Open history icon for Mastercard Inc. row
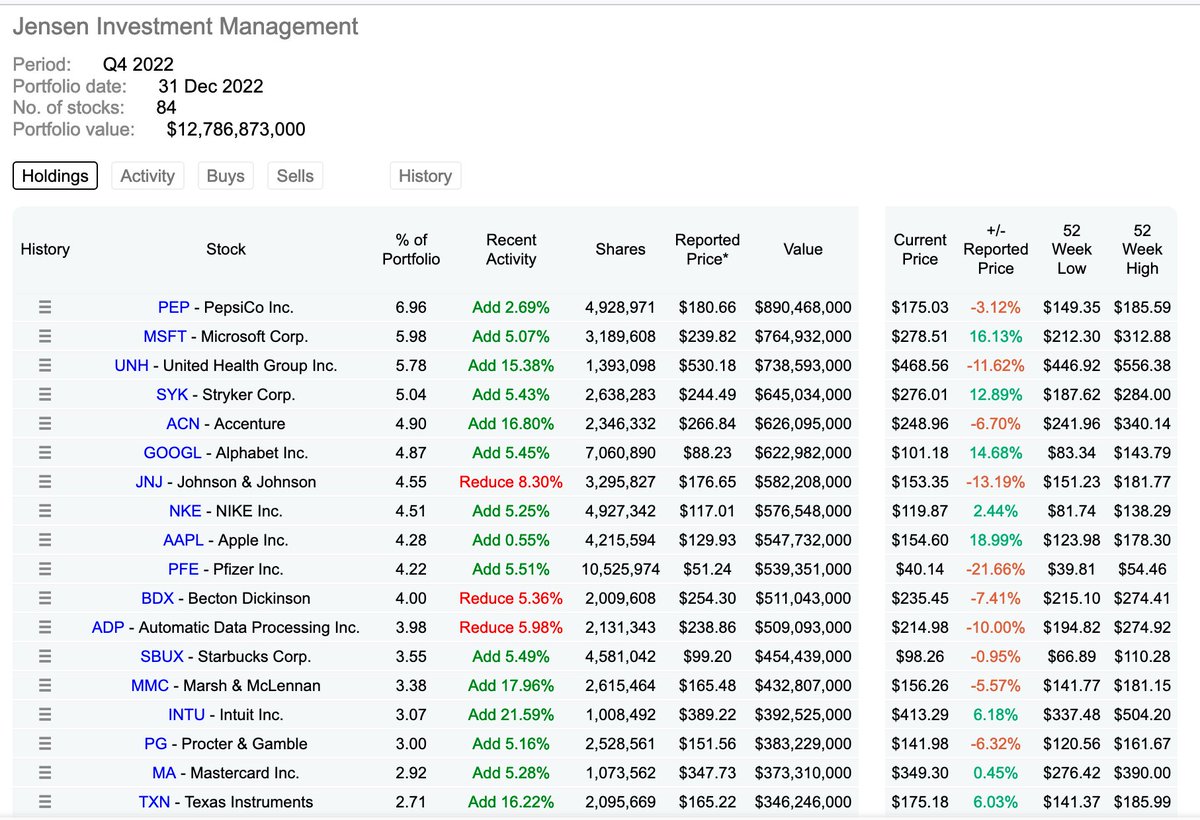This screenshot has width=1200, height=820. click(44, 772)
